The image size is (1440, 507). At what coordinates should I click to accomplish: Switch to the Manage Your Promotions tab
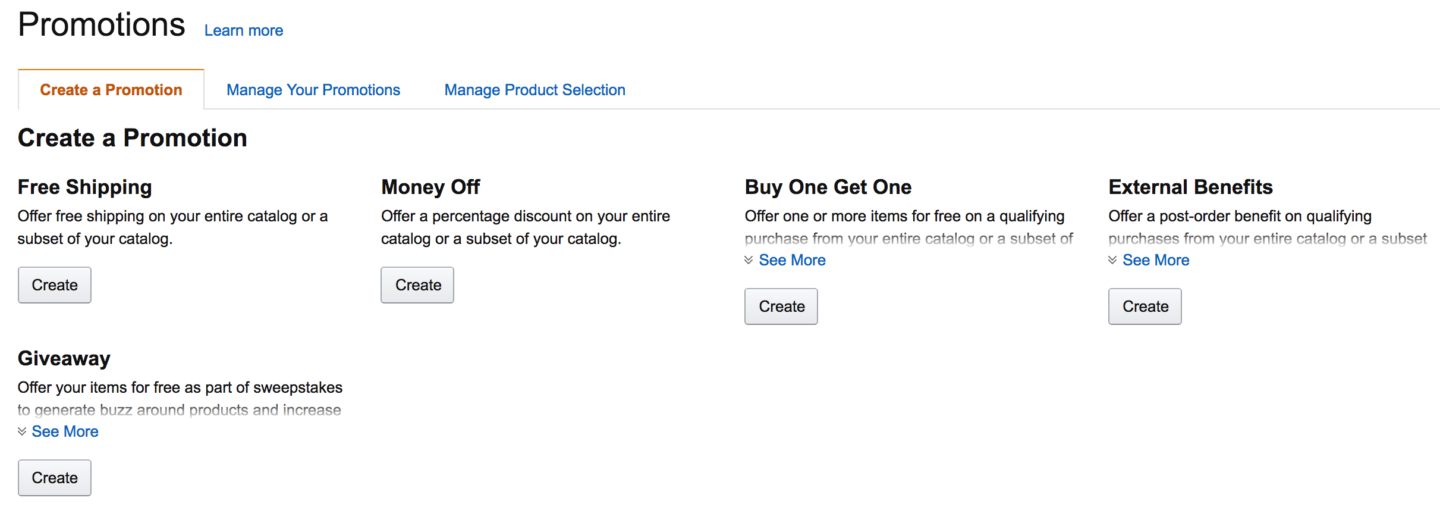point(313,90)
